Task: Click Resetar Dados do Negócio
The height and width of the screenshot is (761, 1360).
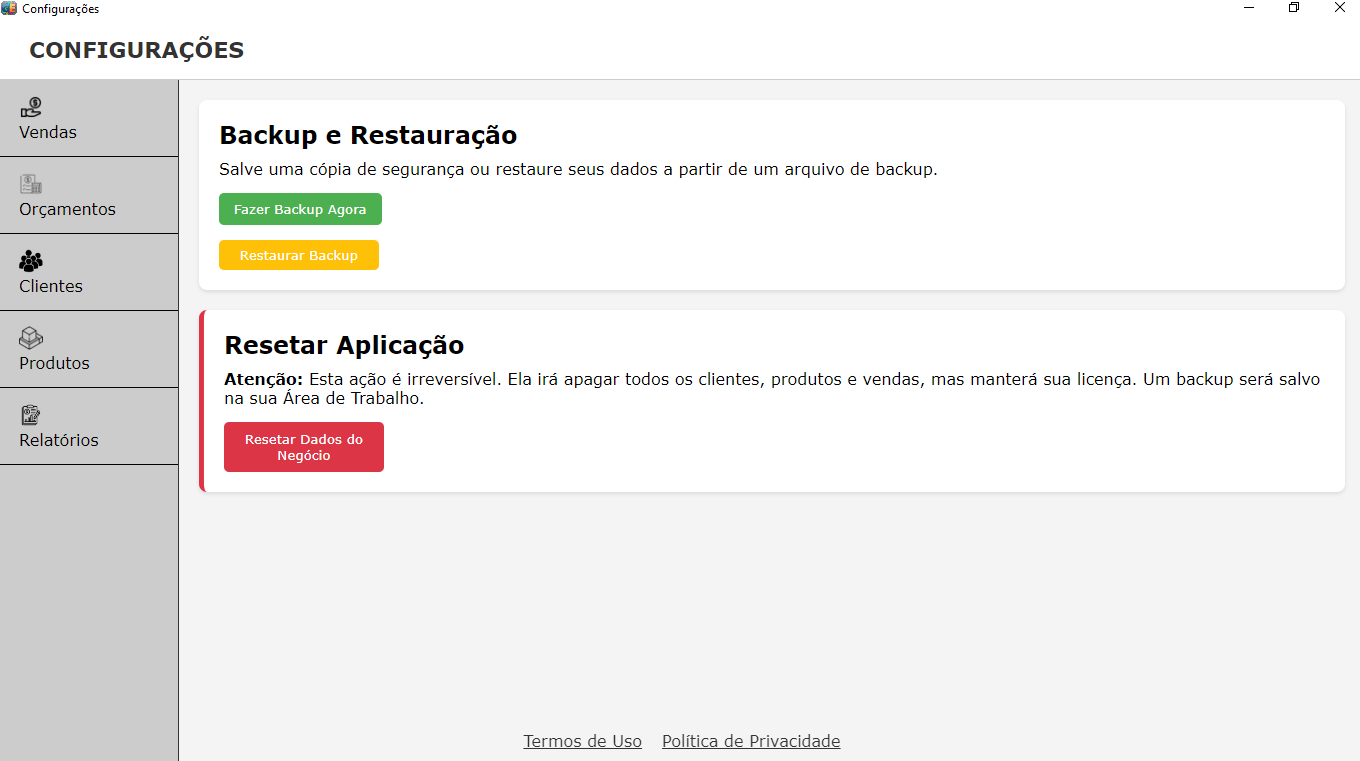Action: pyautogui.click(x=303, y=446)
